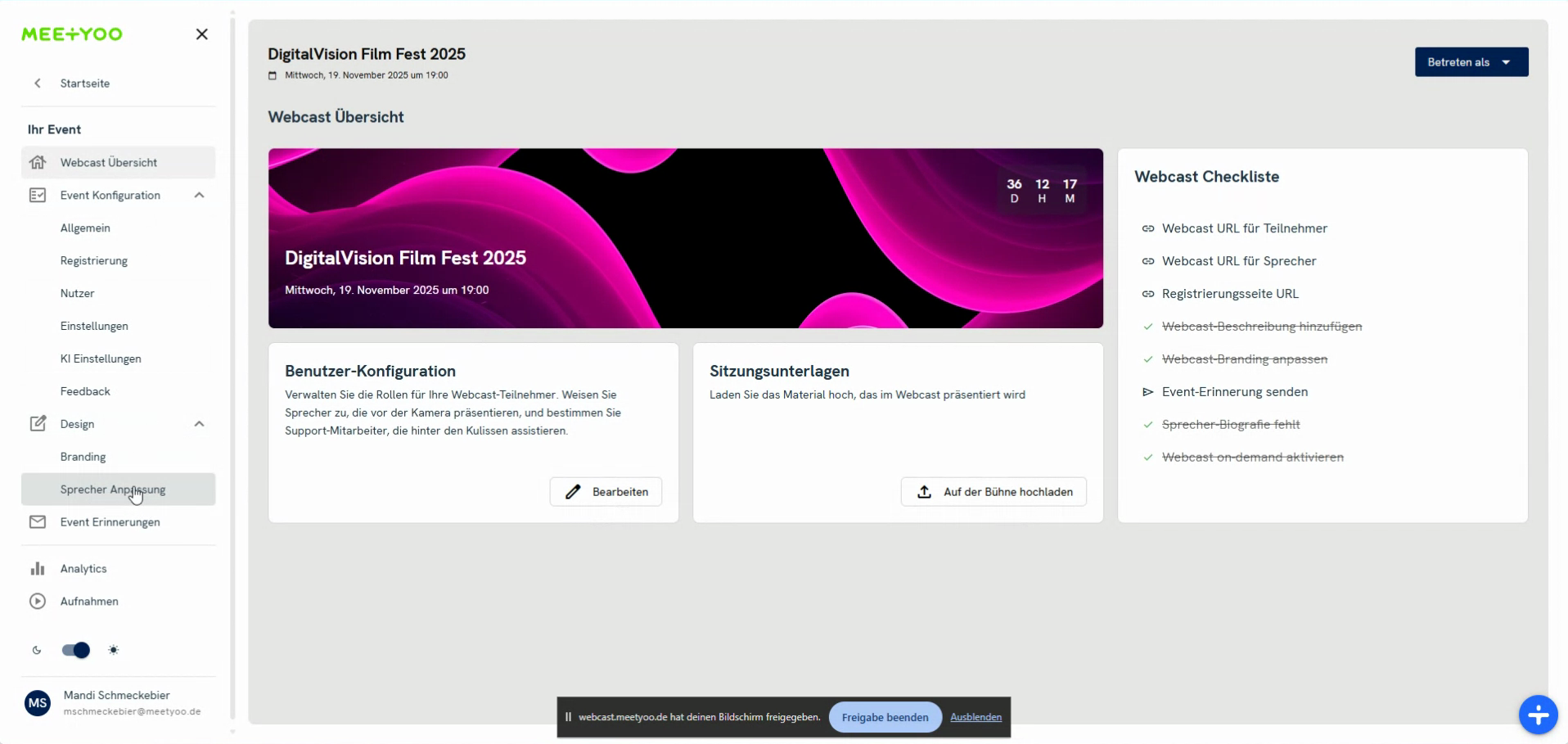Select Registrierung in the sidebar
The image size is (1568, 744).
(93, 260)
